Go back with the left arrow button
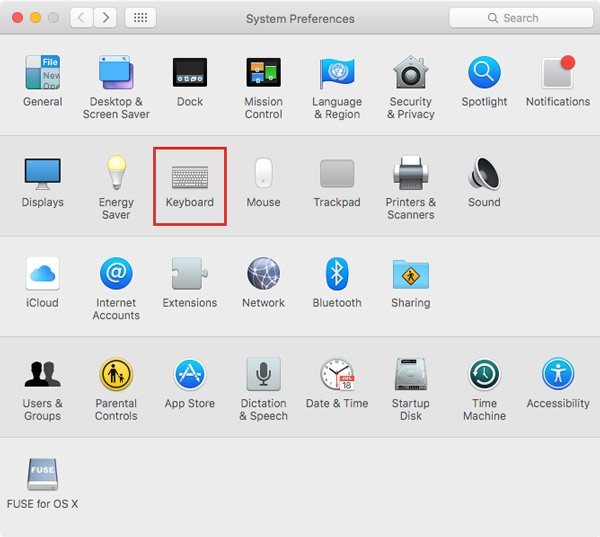 click(x=81, y=18)
